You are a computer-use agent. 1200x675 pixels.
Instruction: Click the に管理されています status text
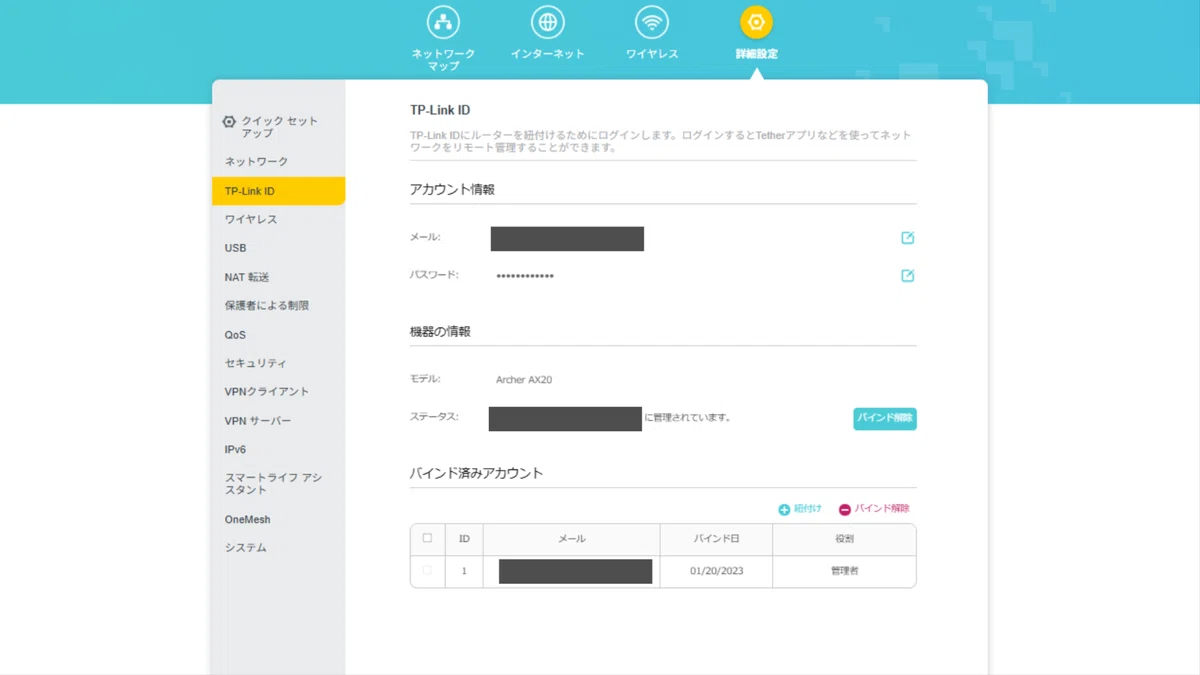(x=688, y=418)
